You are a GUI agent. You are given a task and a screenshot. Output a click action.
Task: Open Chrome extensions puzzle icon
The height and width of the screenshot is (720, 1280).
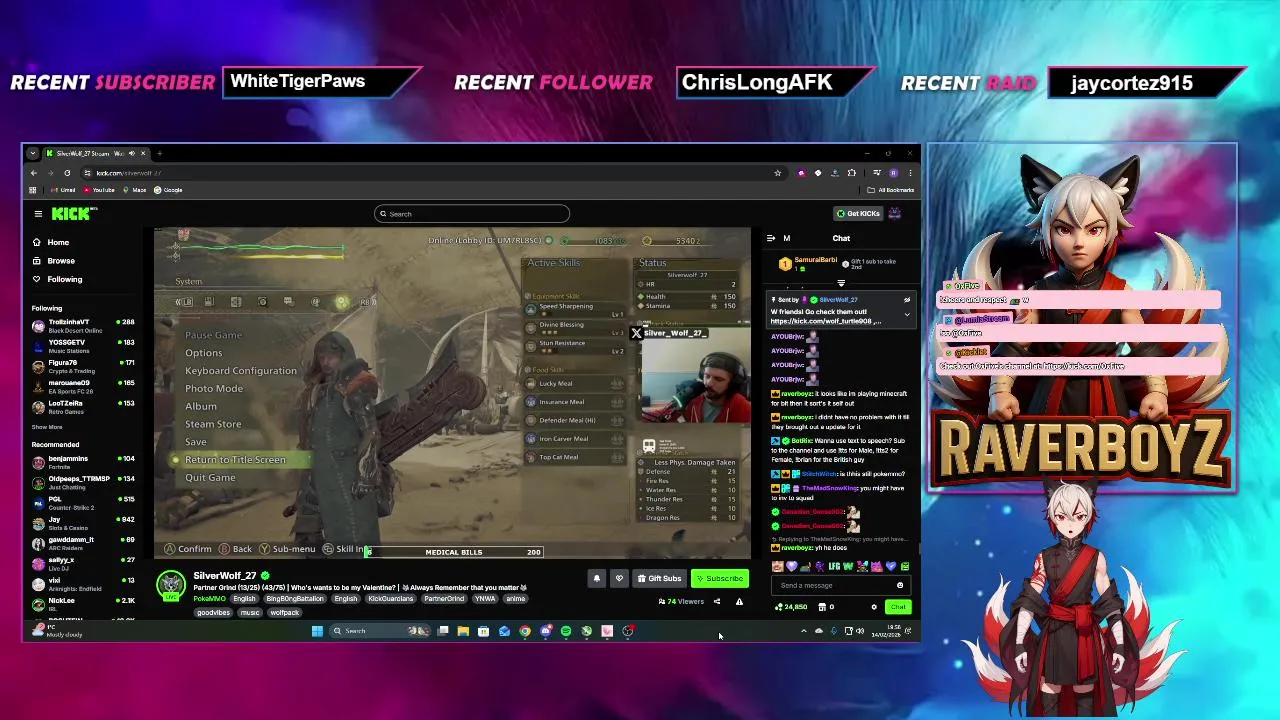pyautogui.click(x=851, y=173)
